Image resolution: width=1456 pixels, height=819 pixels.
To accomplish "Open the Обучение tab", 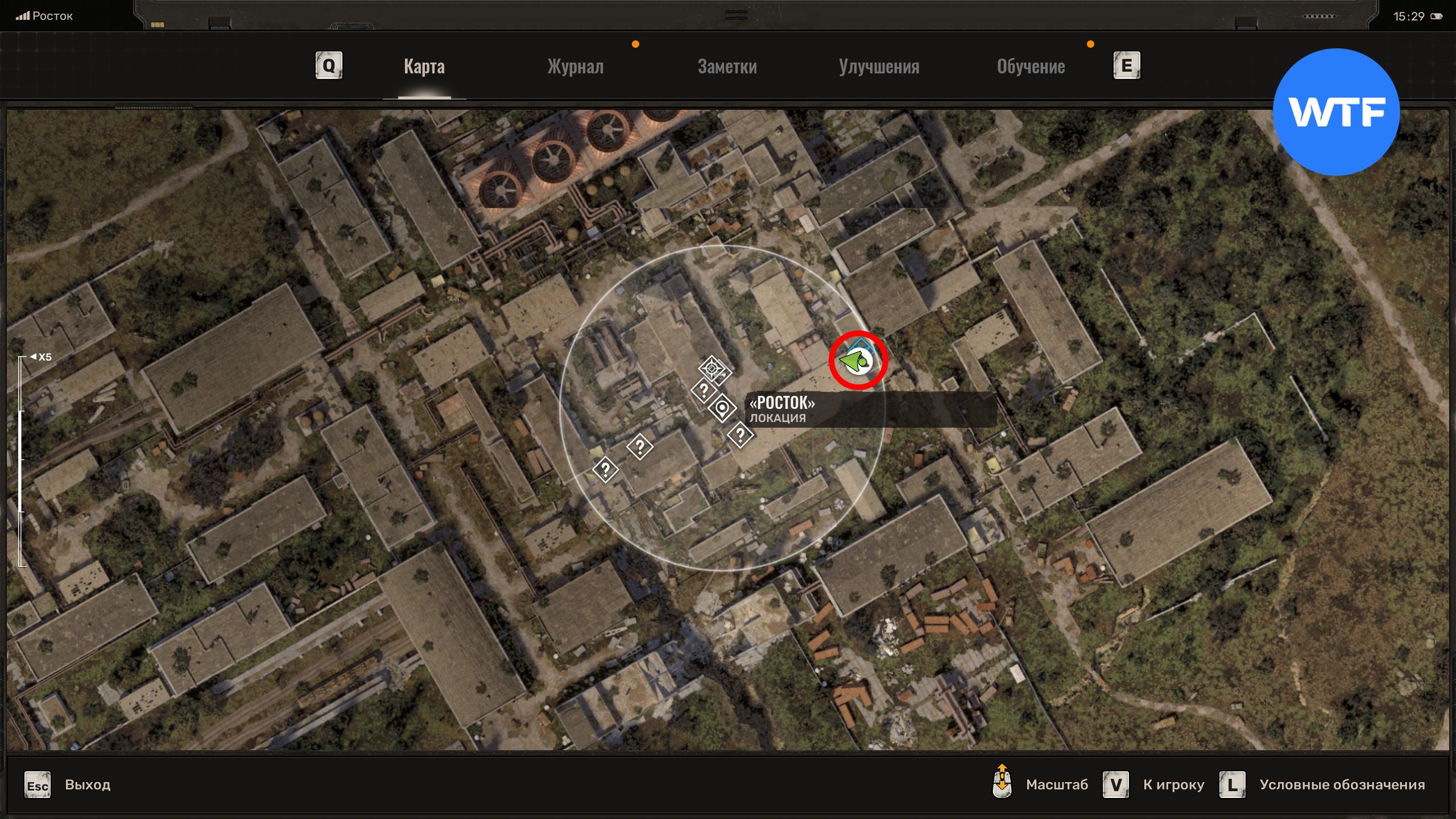I will pos(1031,67).
